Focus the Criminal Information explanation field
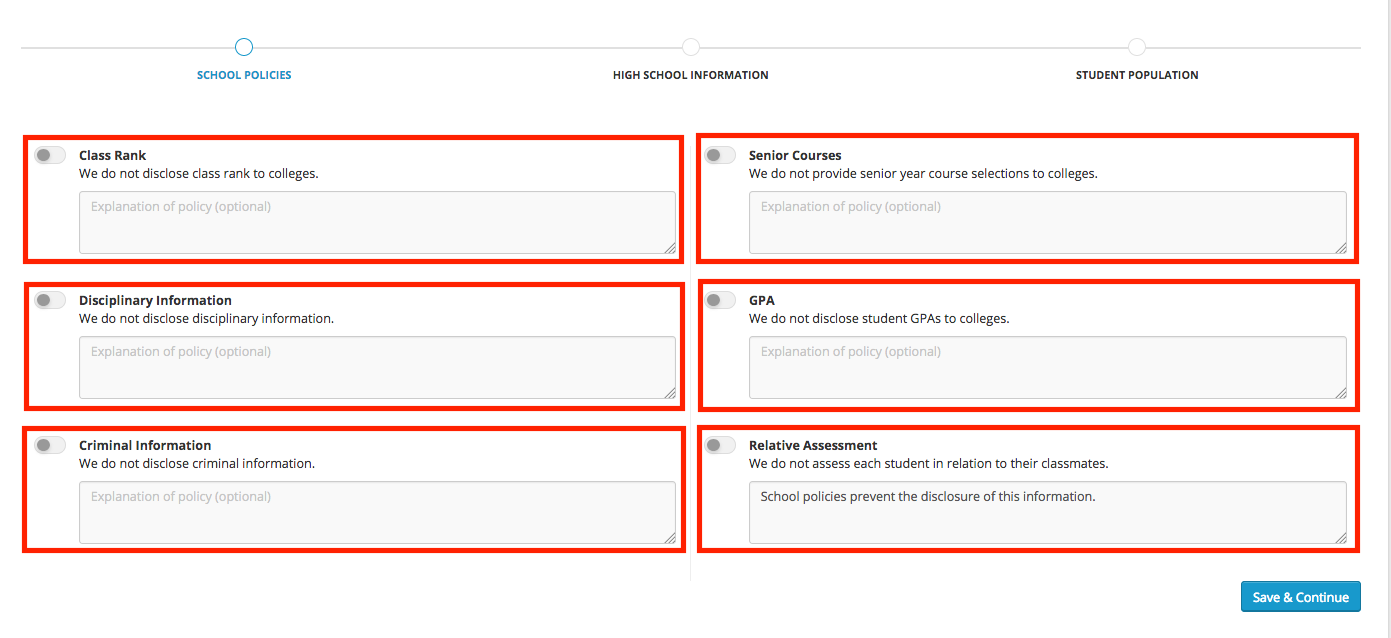 378,512
